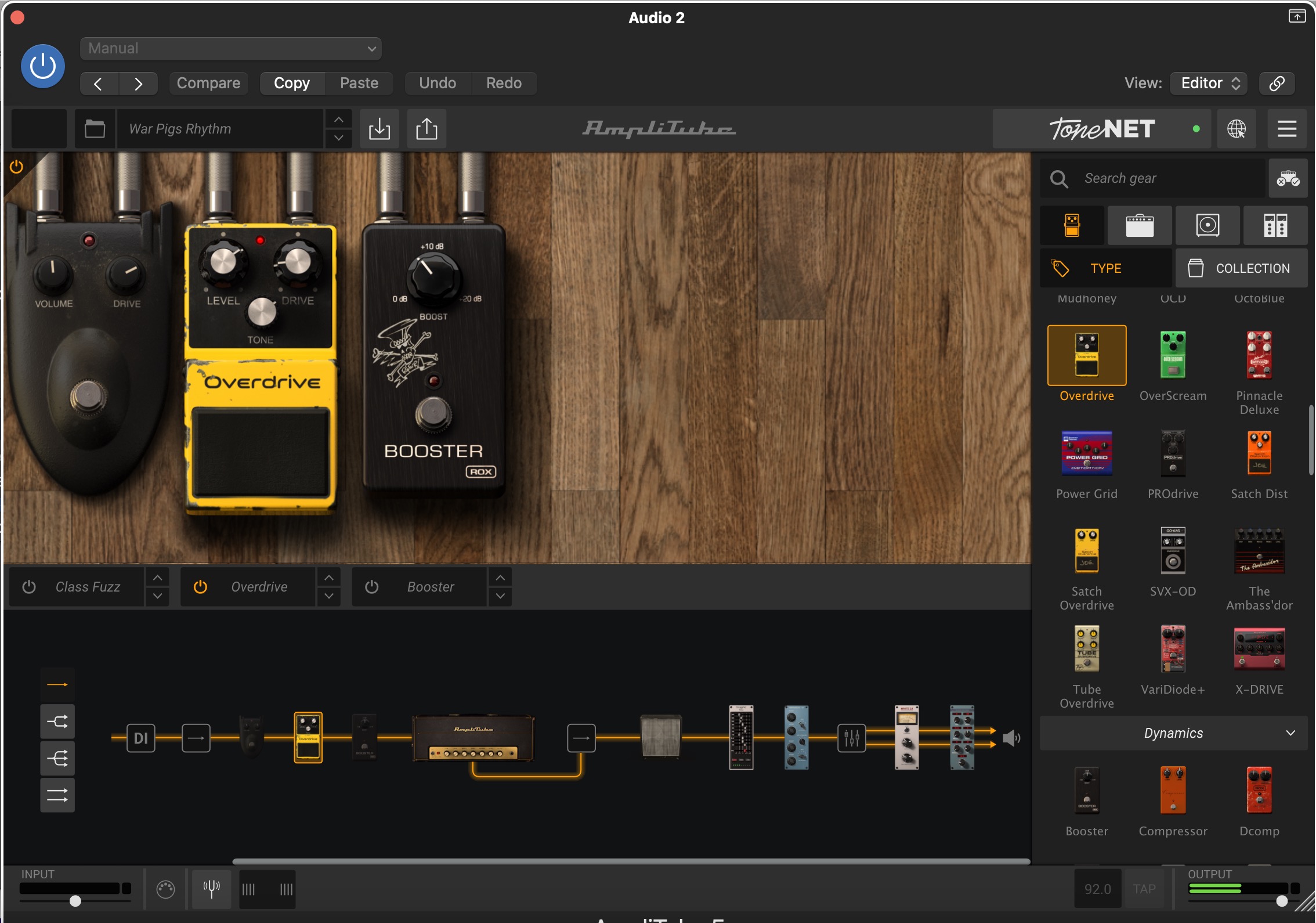Switch to the TYPE tab
Viewport: 1316px width, 923px height.
tap(1105, 268)
